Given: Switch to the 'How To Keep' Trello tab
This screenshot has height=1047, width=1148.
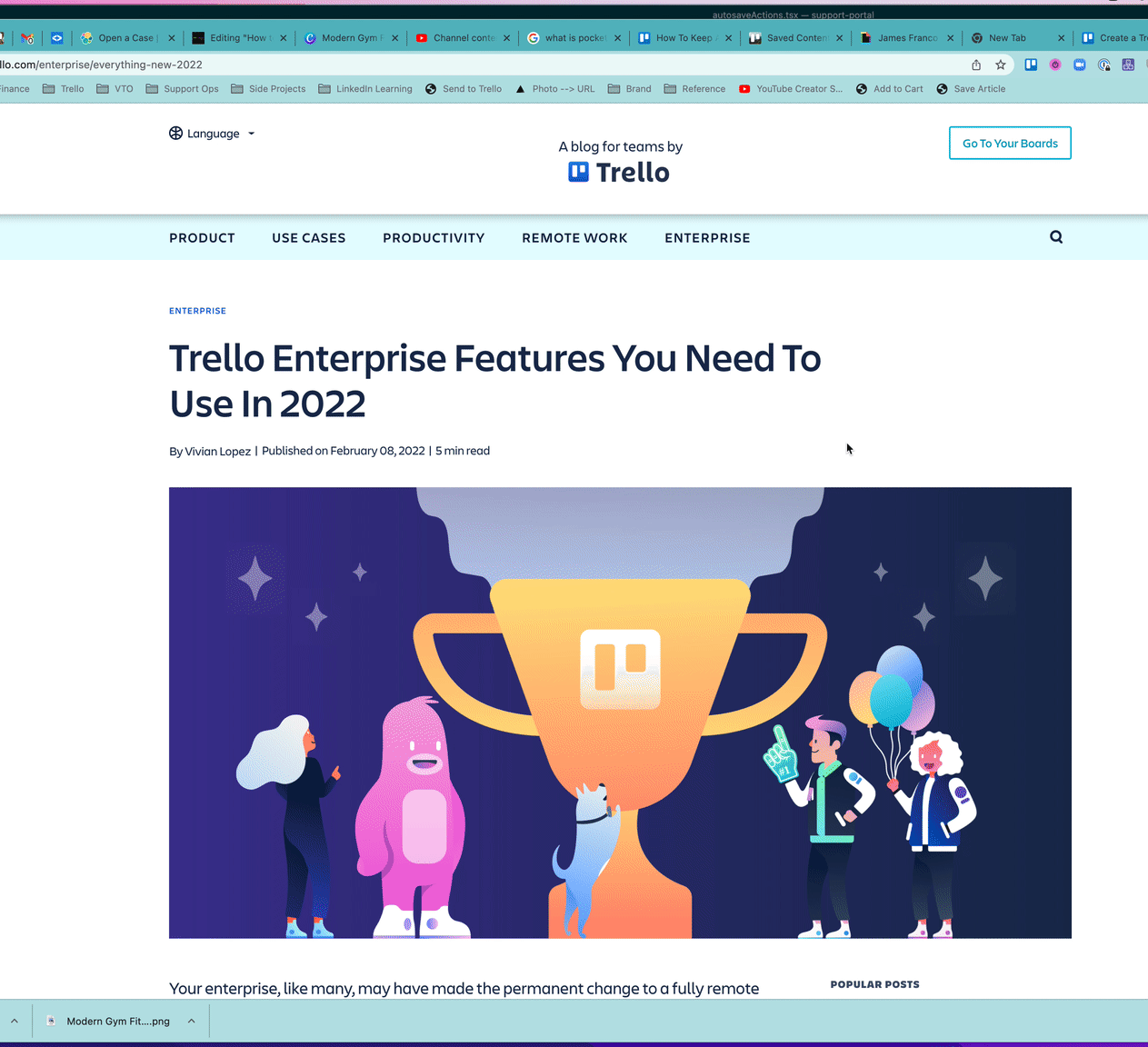Looking at the screenshot, I should point(684,38).
